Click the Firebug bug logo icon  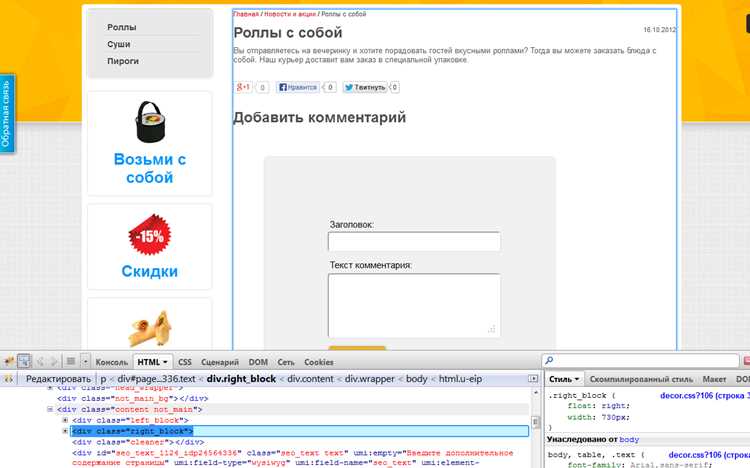(x=9, y=362)
